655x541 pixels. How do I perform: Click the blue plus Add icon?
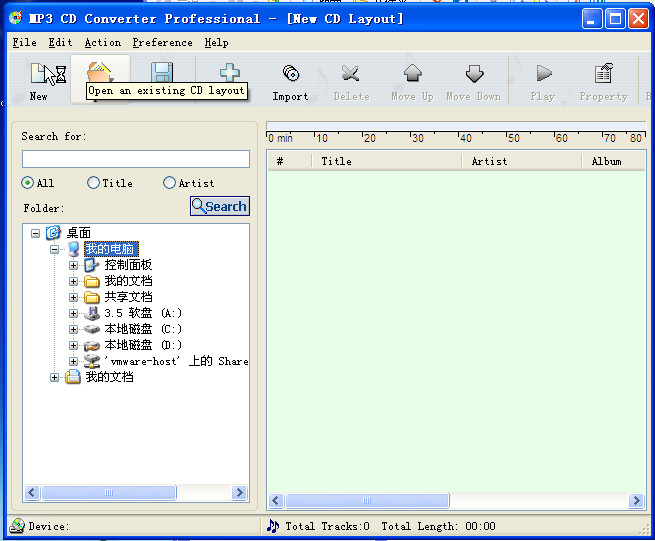(x=230, y=72)
